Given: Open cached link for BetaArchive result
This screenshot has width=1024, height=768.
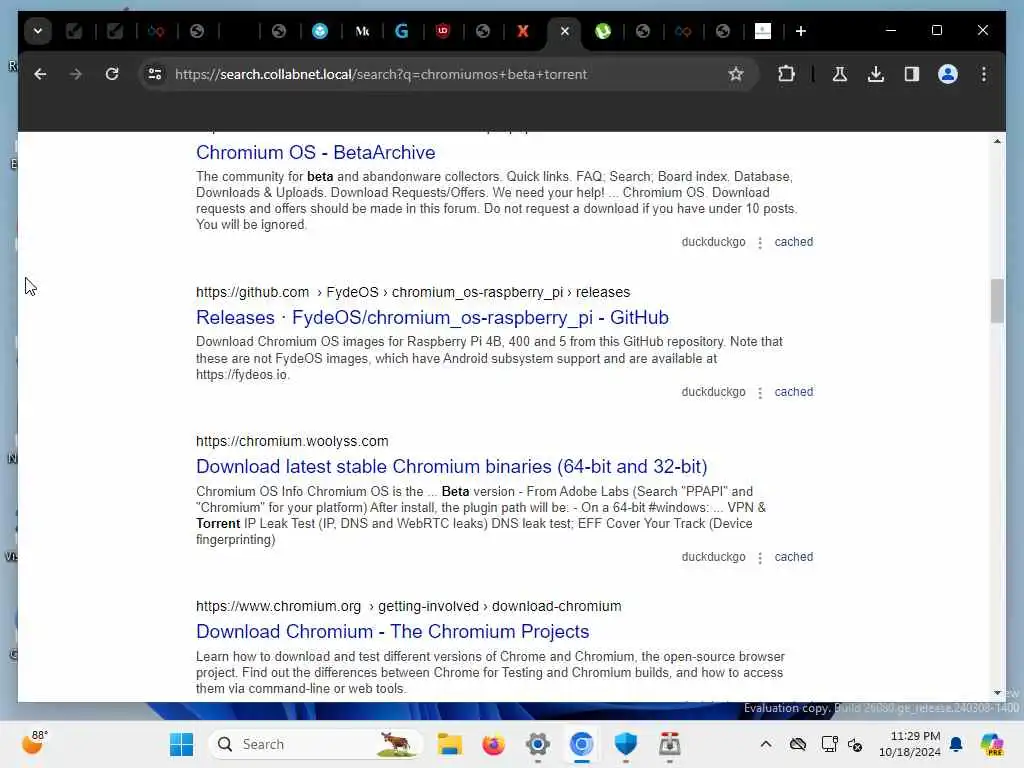Looking at the screenshot, I should click(x=793, y=242).
